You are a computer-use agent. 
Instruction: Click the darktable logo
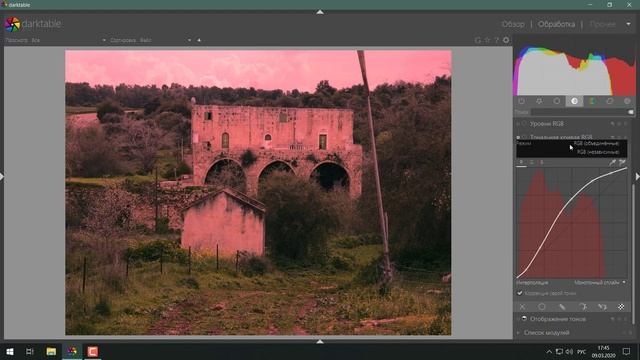12,24
